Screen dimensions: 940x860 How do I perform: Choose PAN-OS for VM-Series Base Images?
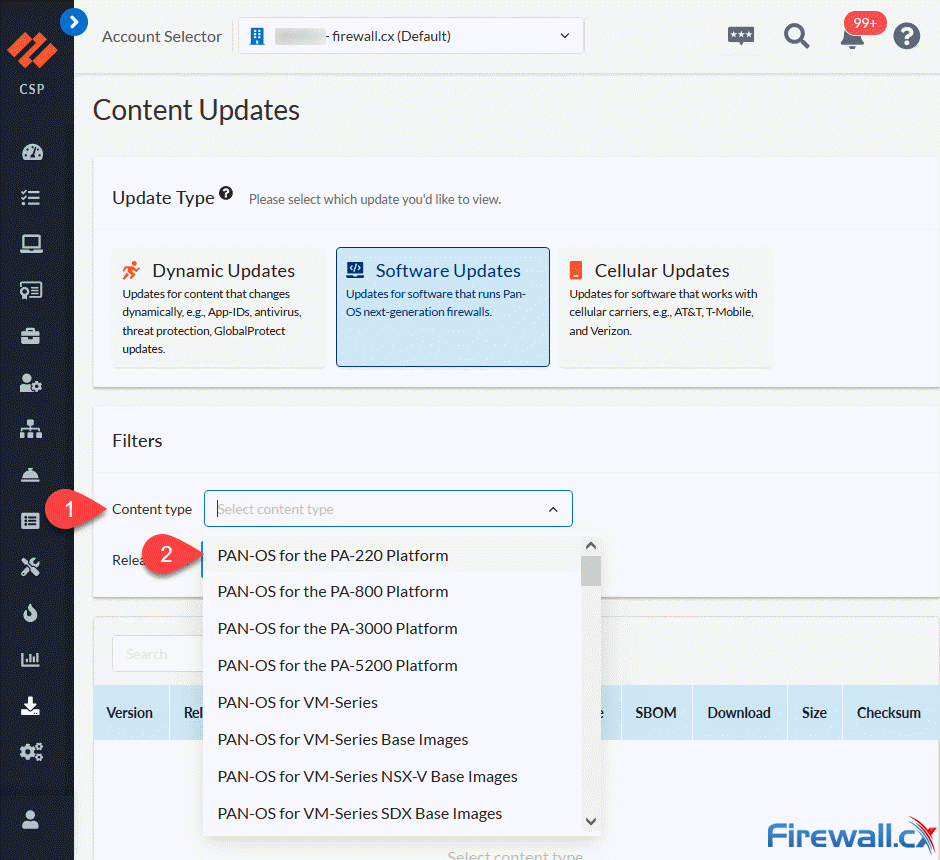[x=391, y=740]
